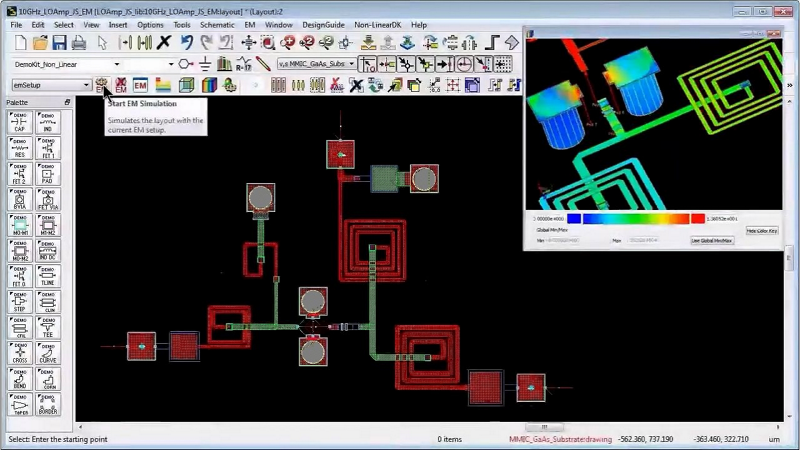Open the substrate editor layered icon
The width and height of the screenshot is (800, 450).
point(163,85)
